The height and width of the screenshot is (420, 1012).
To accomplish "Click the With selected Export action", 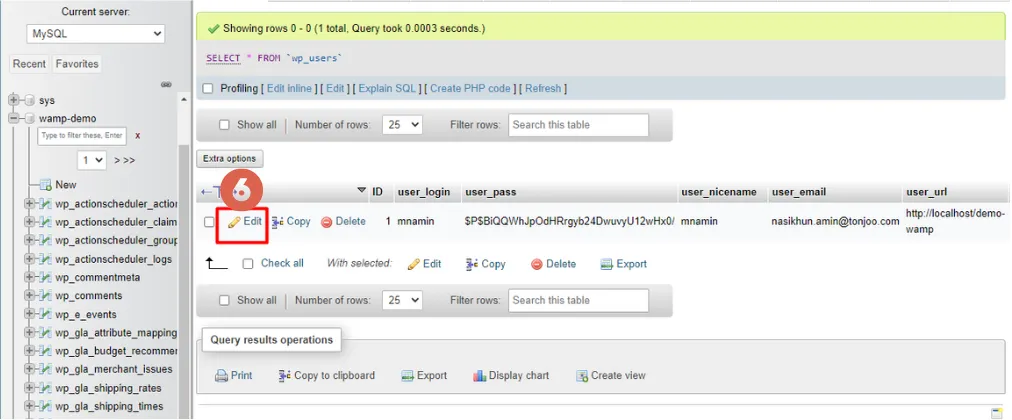I will click(x=623, y=264).
